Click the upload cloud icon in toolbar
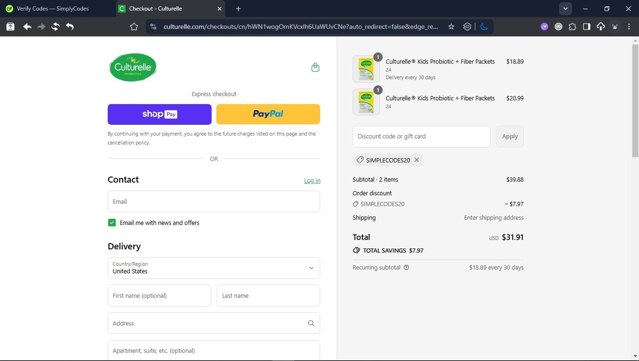 tap(601, 26)
